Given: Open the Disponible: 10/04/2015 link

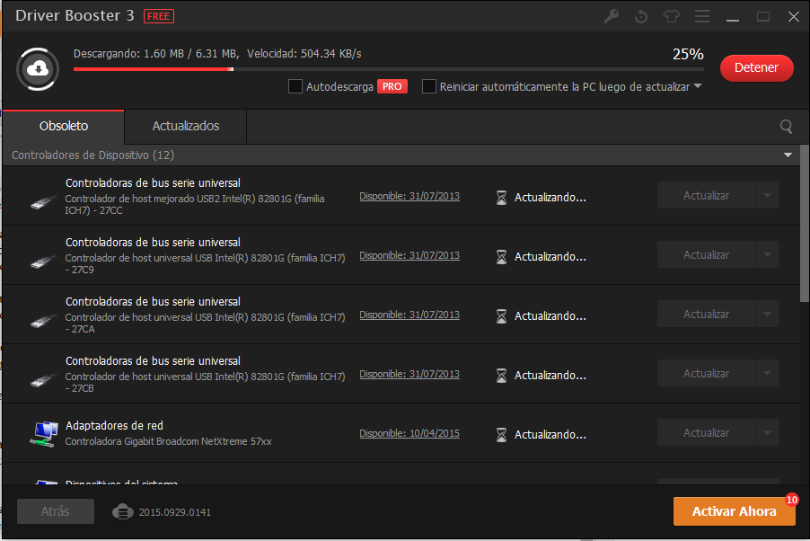Looking at the screenshot, I should pyautogui.click(x=409, y=434).
